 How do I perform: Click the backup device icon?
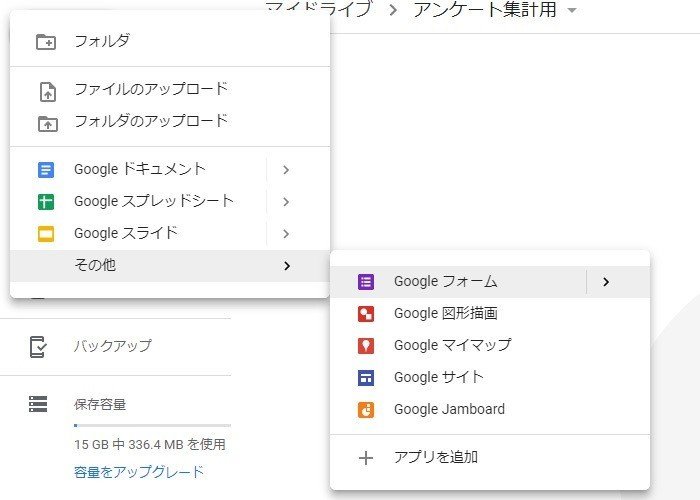pyautogui.click(x=38, y=347)
